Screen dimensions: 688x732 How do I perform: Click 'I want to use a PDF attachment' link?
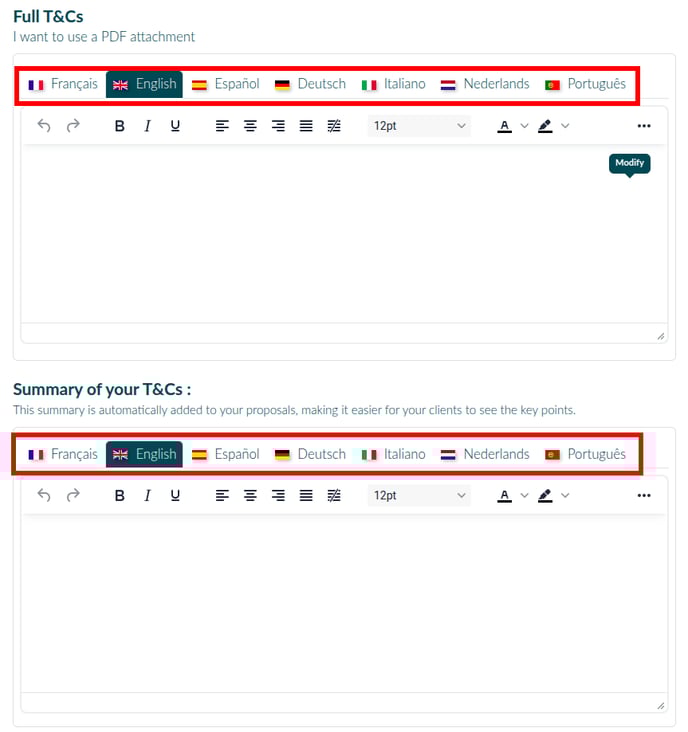coord(104,36)
